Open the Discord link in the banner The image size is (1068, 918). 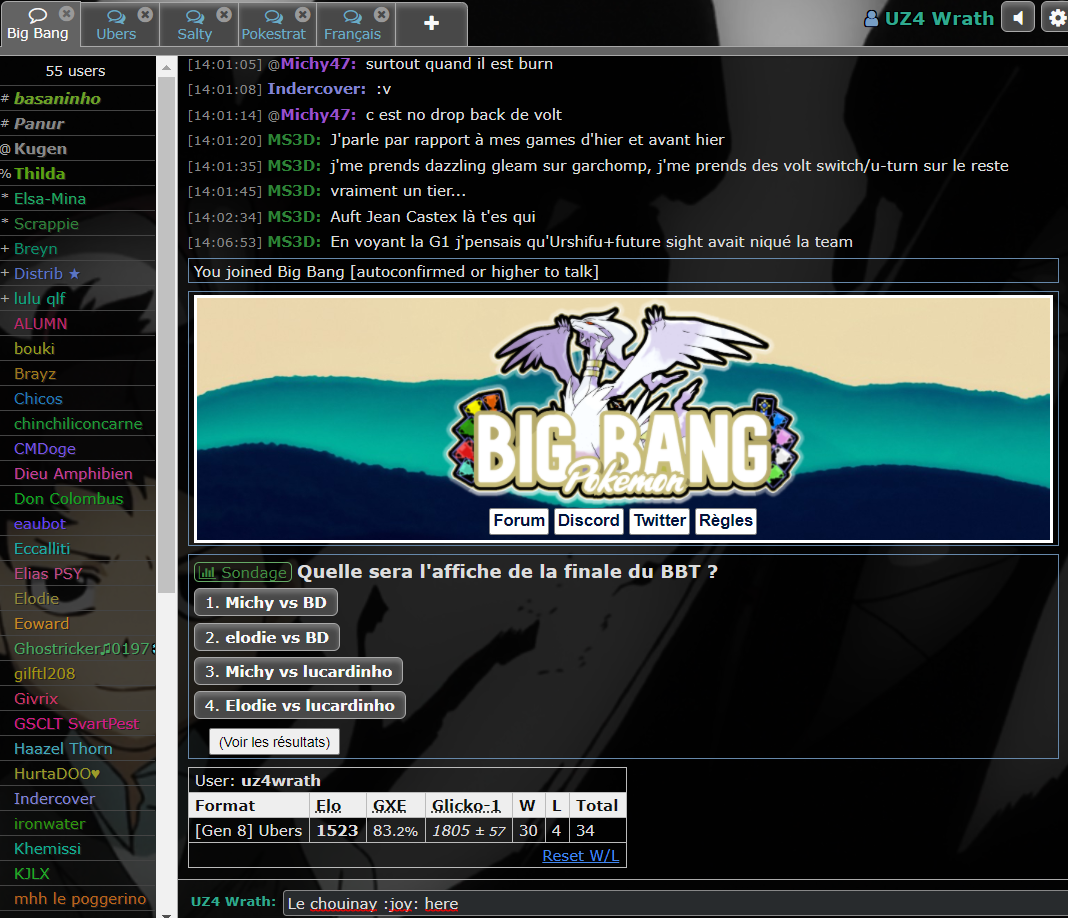(588, 520)
